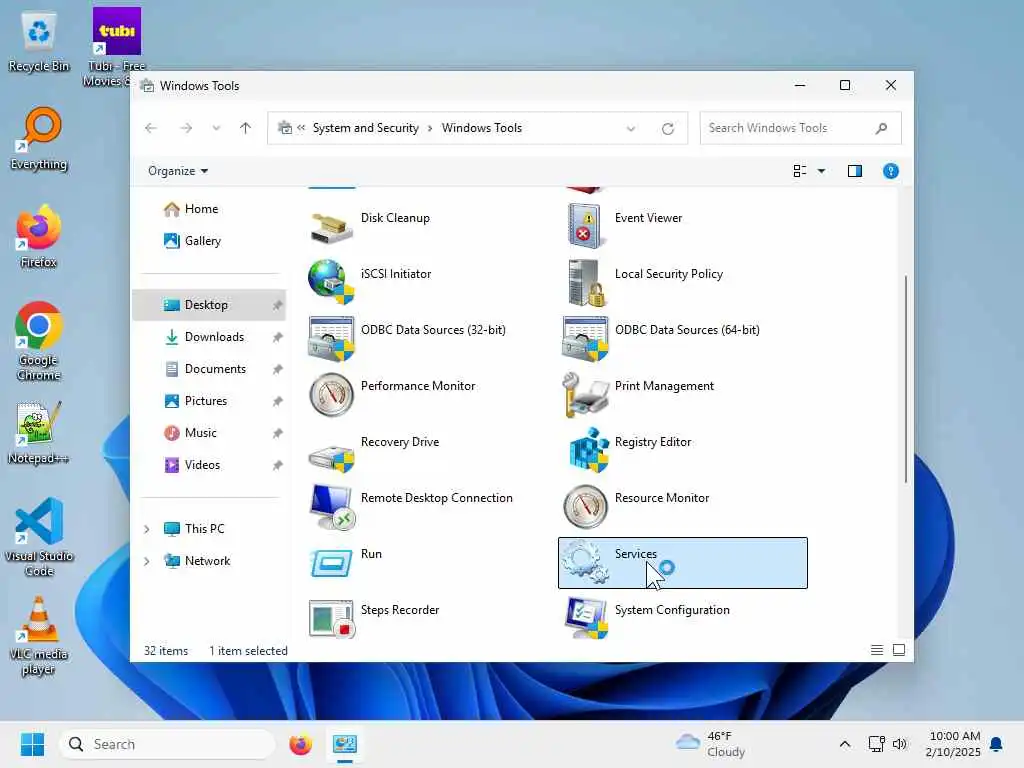Open recent locations dropdown arrow

(216, 128)
